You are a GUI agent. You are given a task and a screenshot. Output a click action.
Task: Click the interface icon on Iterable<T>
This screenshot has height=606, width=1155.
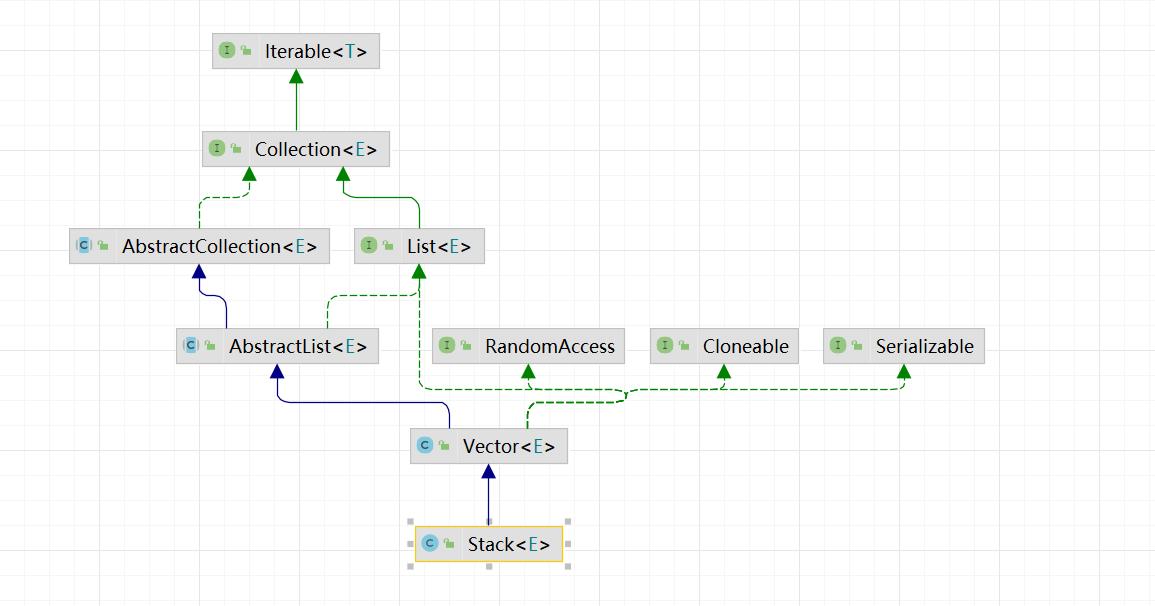point(227,50)
